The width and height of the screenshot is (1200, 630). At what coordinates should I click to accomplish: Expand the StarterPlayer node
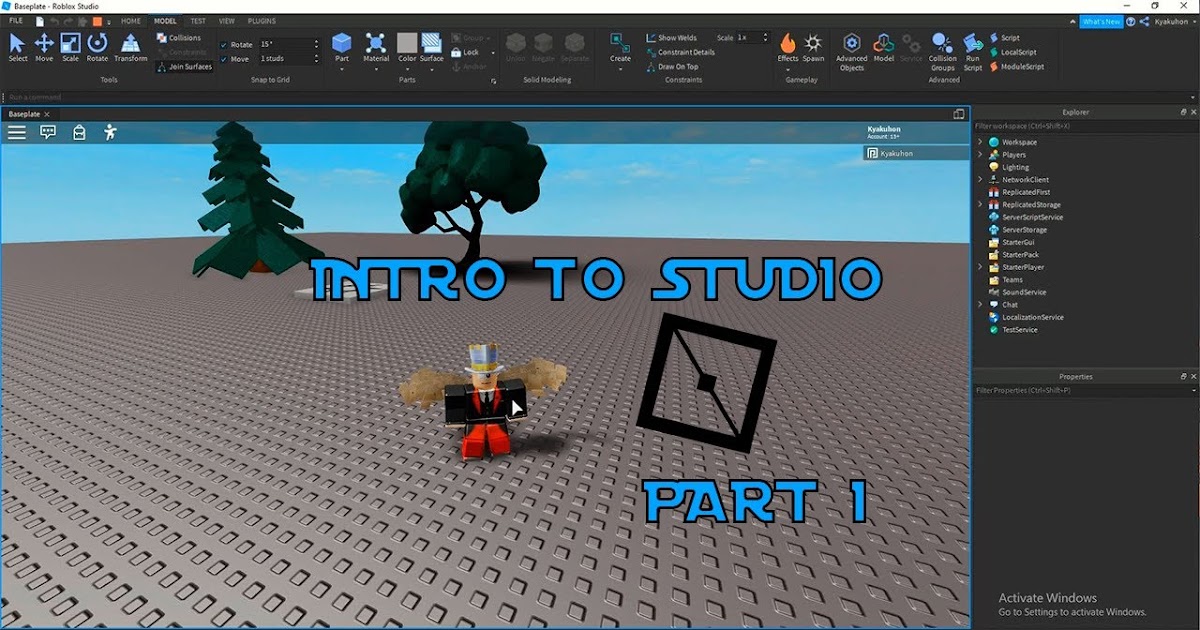click(x=981, y=267)
